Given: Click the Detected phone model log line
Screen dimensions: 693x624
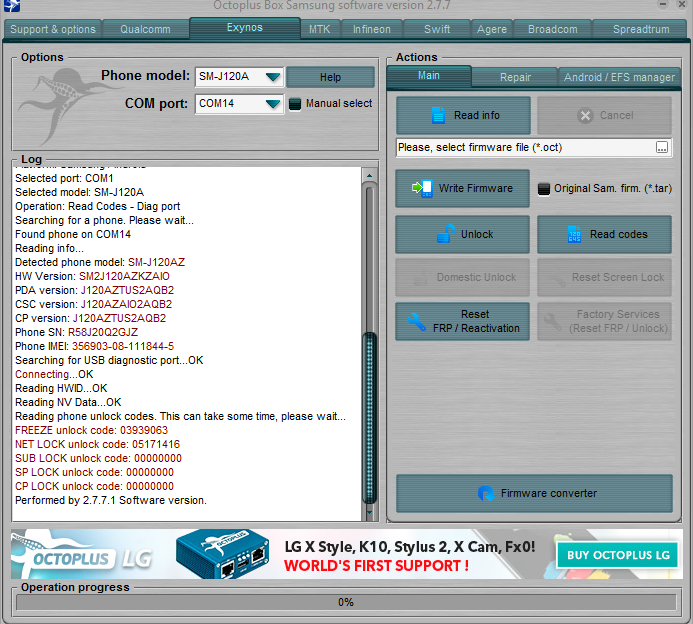Looking at the screenshot, I should [x=100, y=262].
